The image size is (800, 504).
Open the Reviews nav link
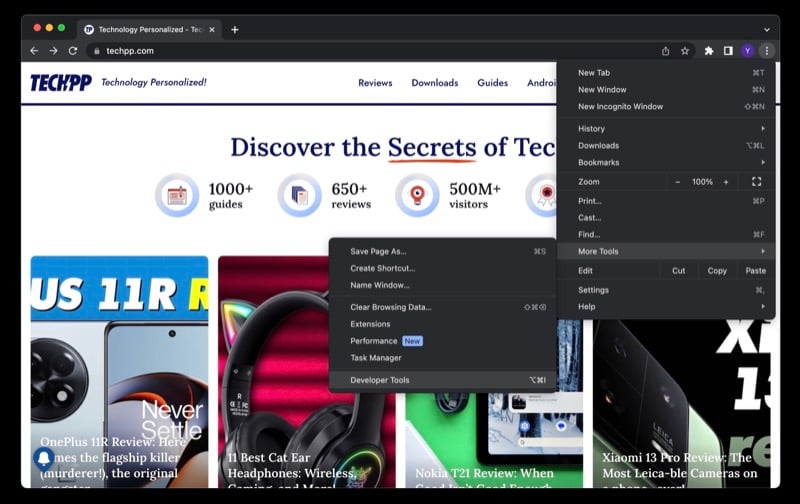click(375, 83)
